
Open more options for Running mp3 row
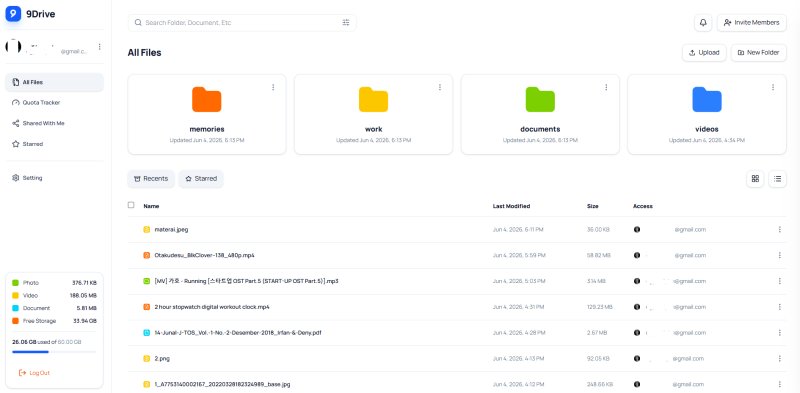pyautogui.click(x=780, y=281)
